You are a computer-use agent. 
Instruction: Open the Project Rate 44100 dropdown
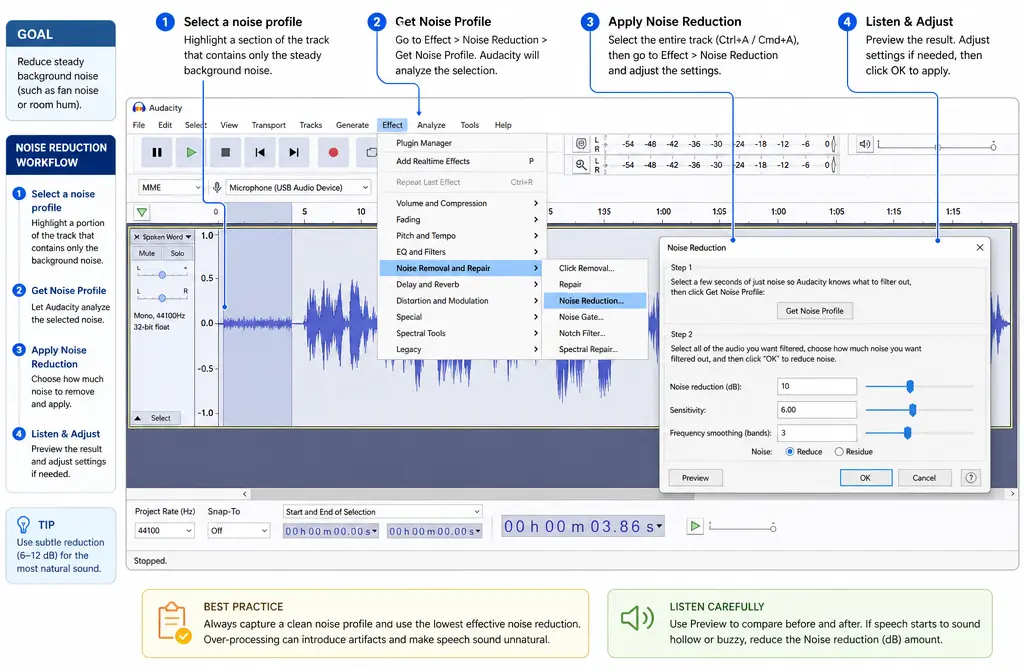(165, 530)
